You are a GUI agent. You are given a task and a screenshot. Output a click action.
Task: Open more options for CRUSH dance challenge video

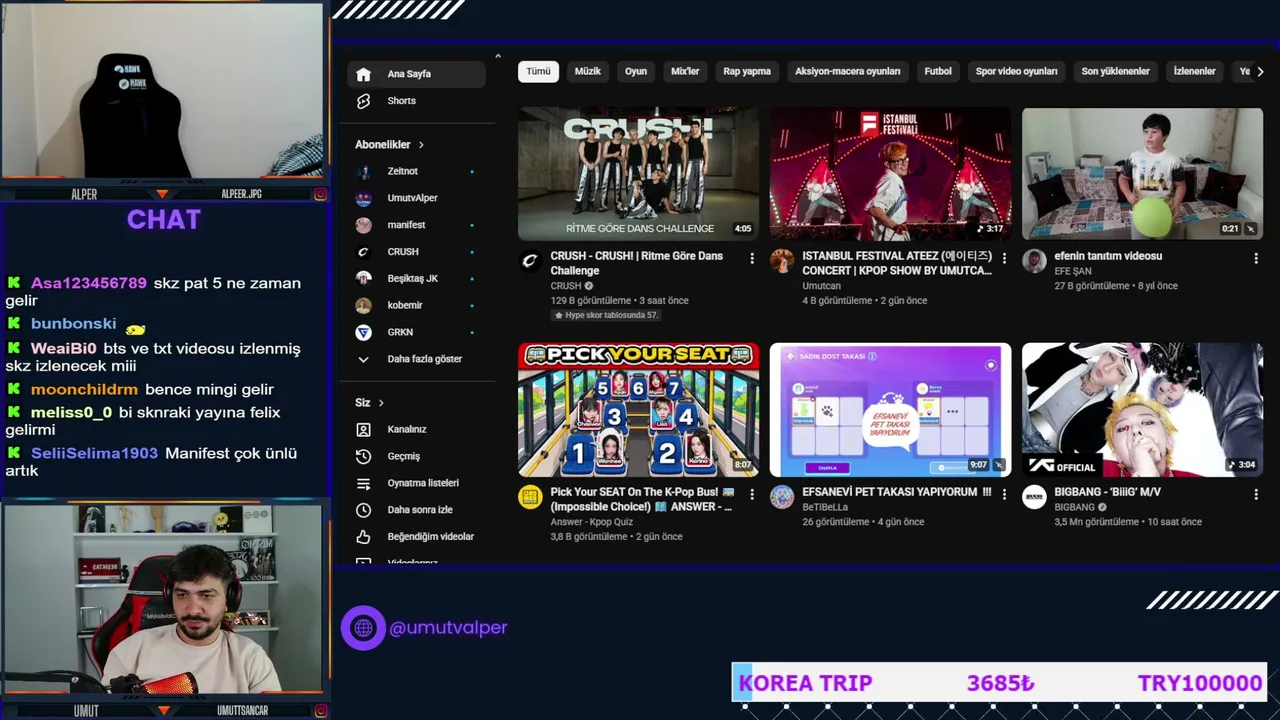752,258
